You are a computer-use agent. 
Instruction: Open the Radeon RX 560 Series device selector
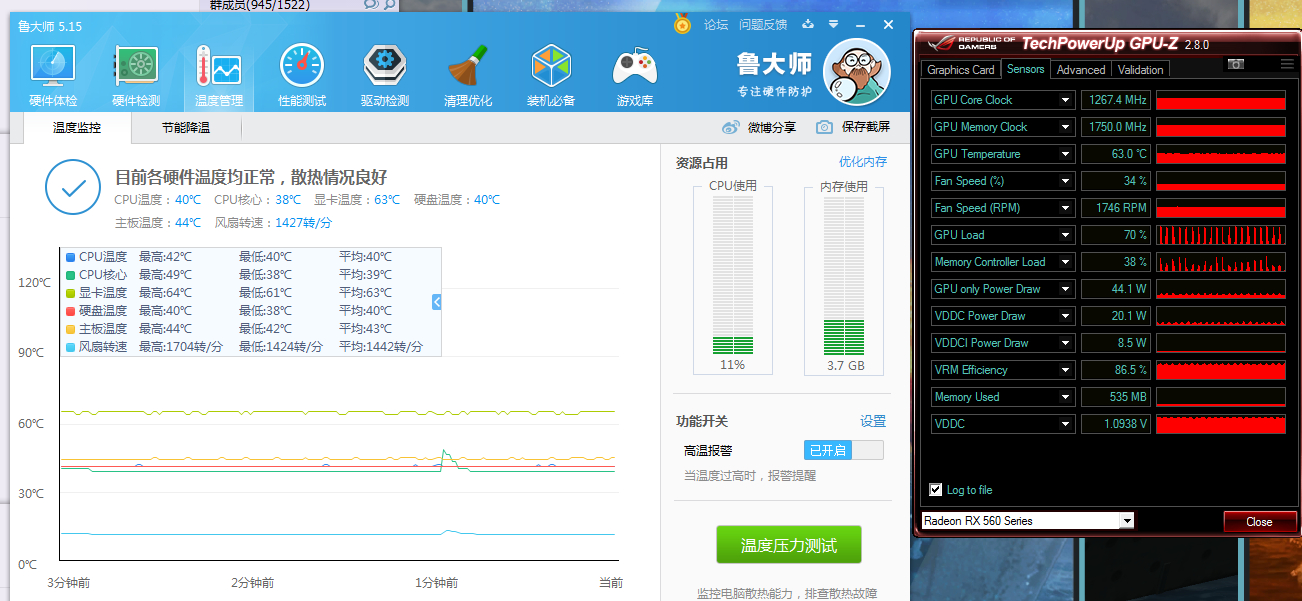1027,521
